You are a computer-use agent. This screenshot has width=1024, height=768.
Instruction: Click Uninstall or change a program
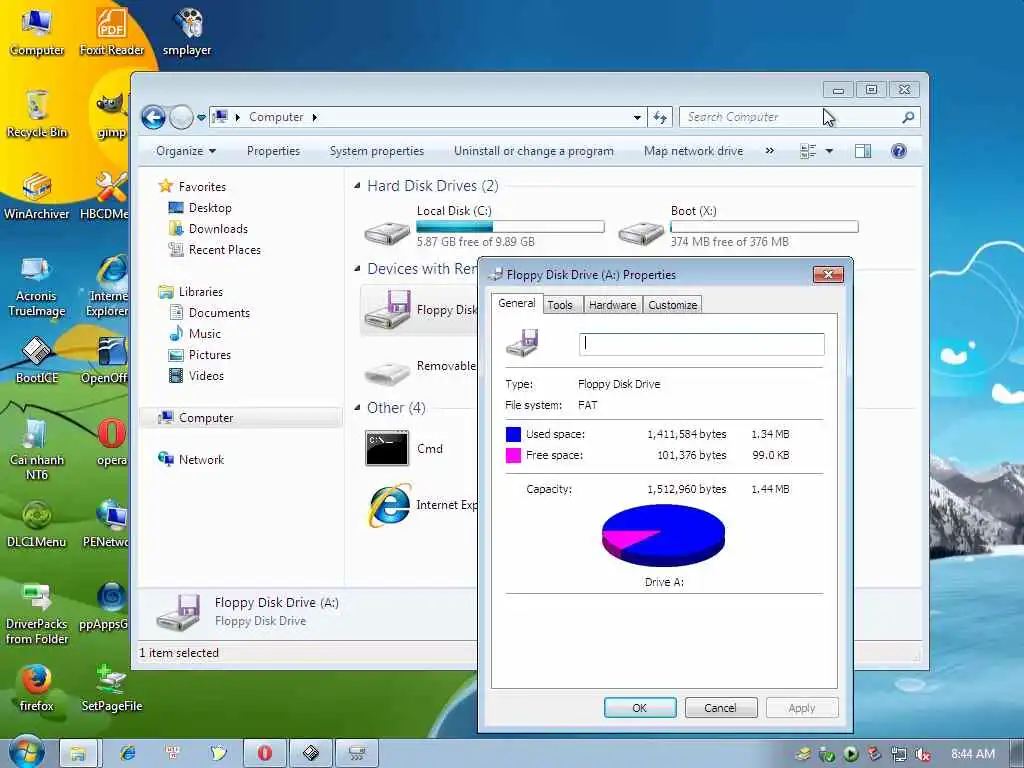(534, 151)
